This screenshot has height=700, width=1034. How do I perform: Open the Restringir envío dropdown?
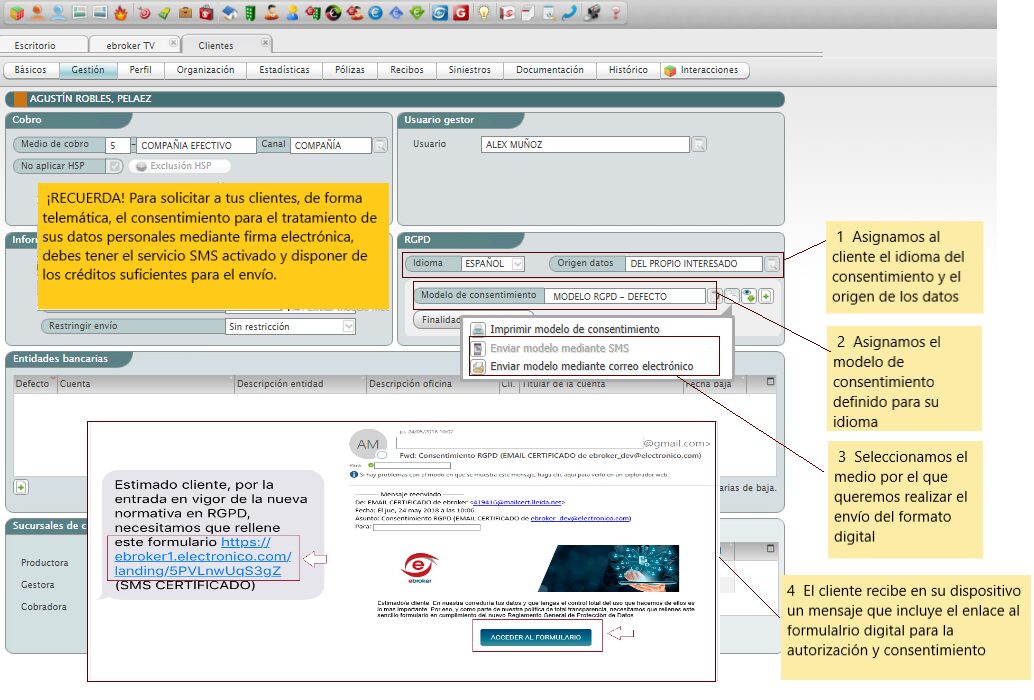point(348,326)
